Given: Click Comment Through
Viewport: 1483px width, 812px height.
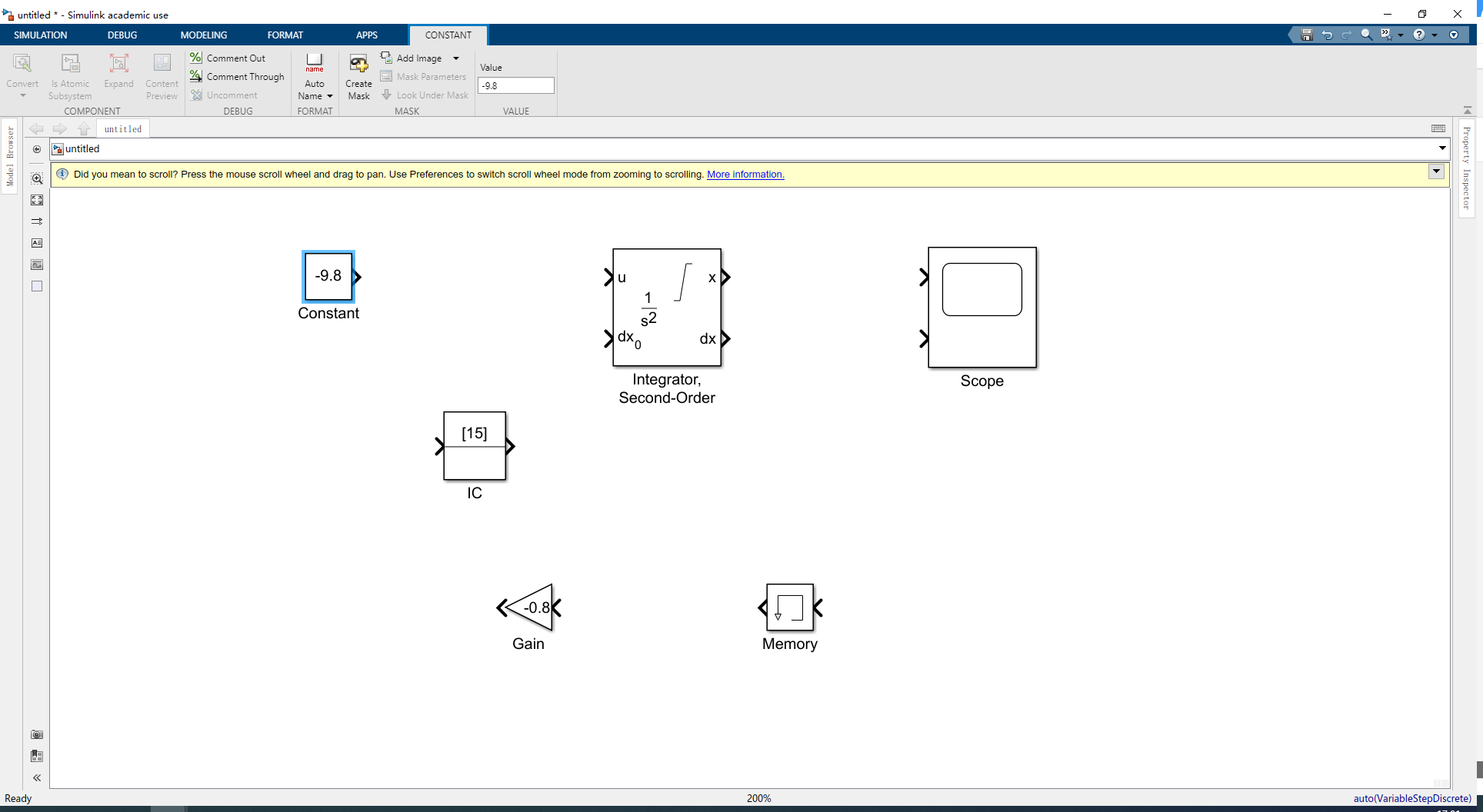Looking at the screenshot, I should pyautogui.click(x=237, y=76).
